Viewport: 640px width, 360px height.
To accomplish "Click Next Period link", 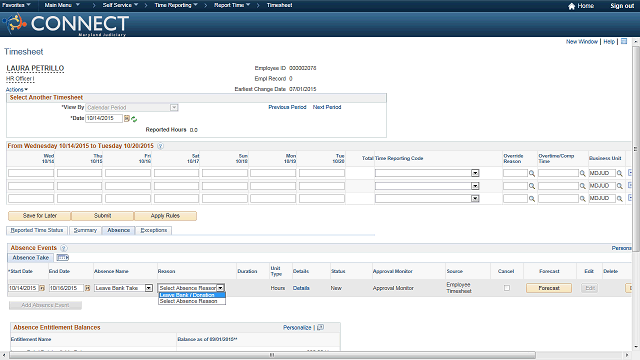I will pos(327,107).
